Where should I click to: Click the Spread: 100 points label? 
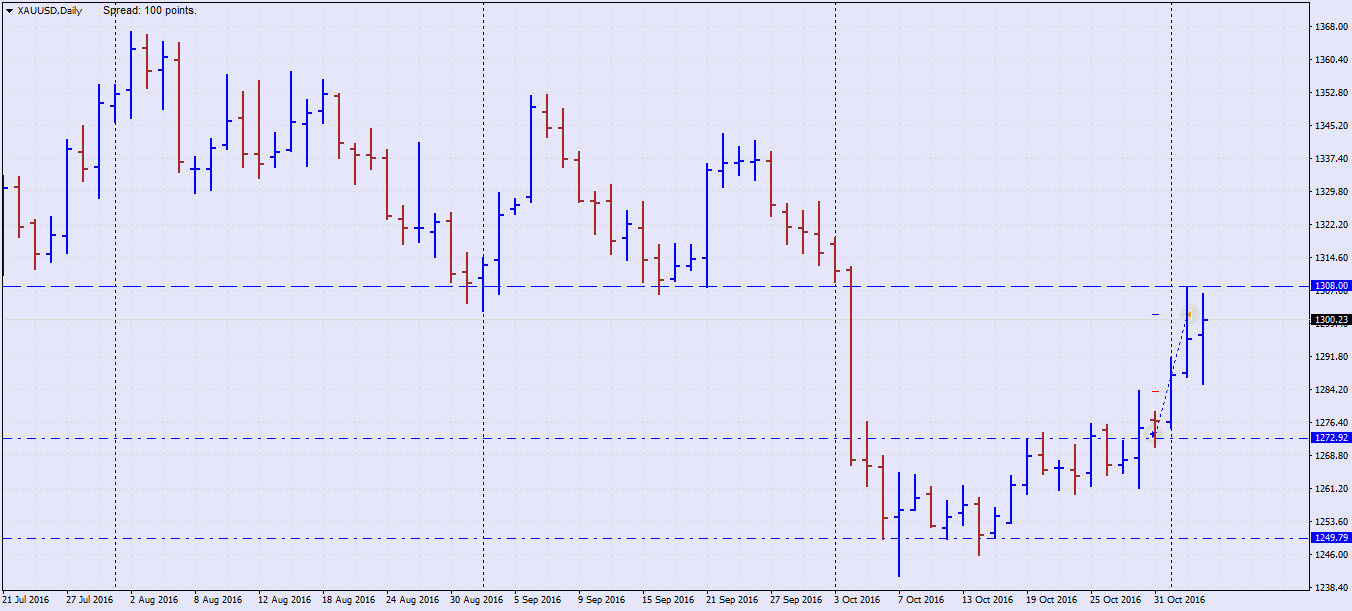pyautogui.click(x=150, y=10)
